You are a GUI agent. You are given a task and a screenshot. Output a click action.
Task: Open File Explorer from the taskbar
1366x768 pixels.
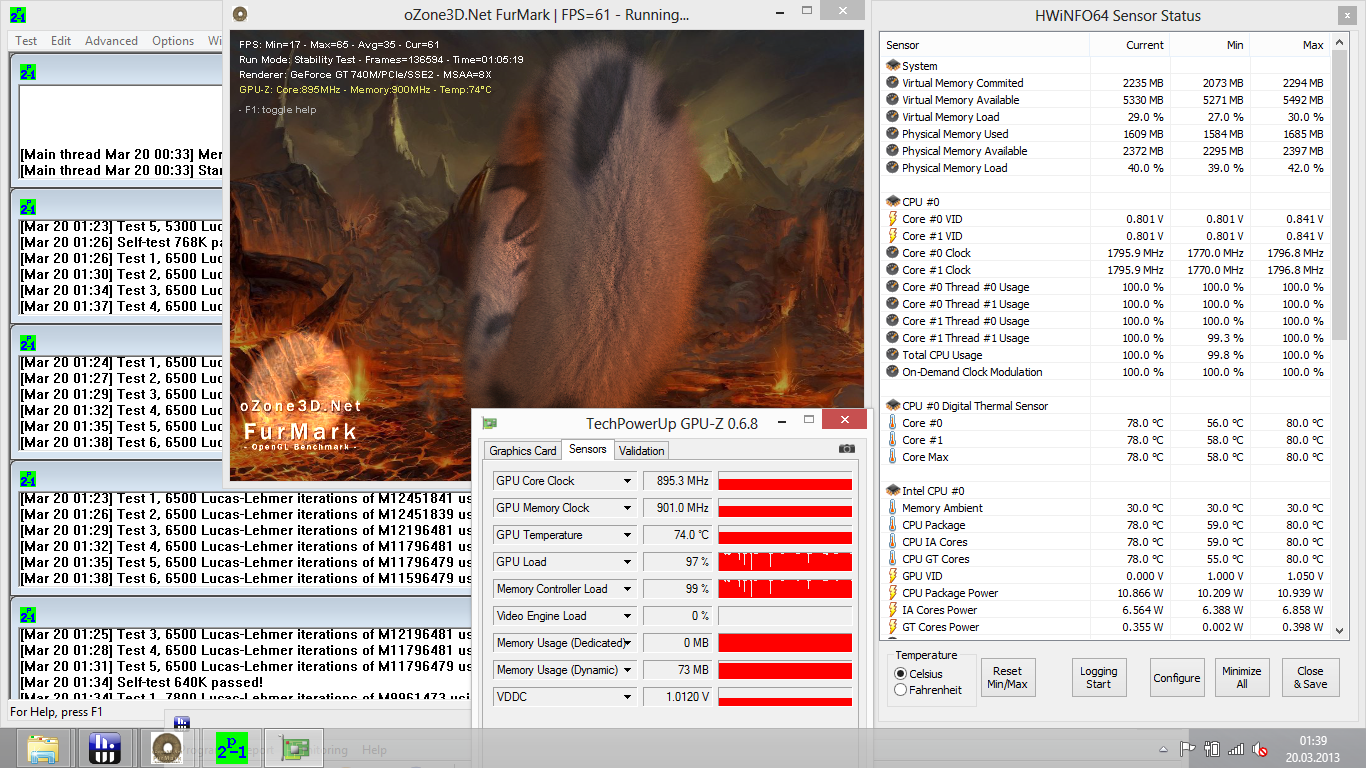[43, 748]
